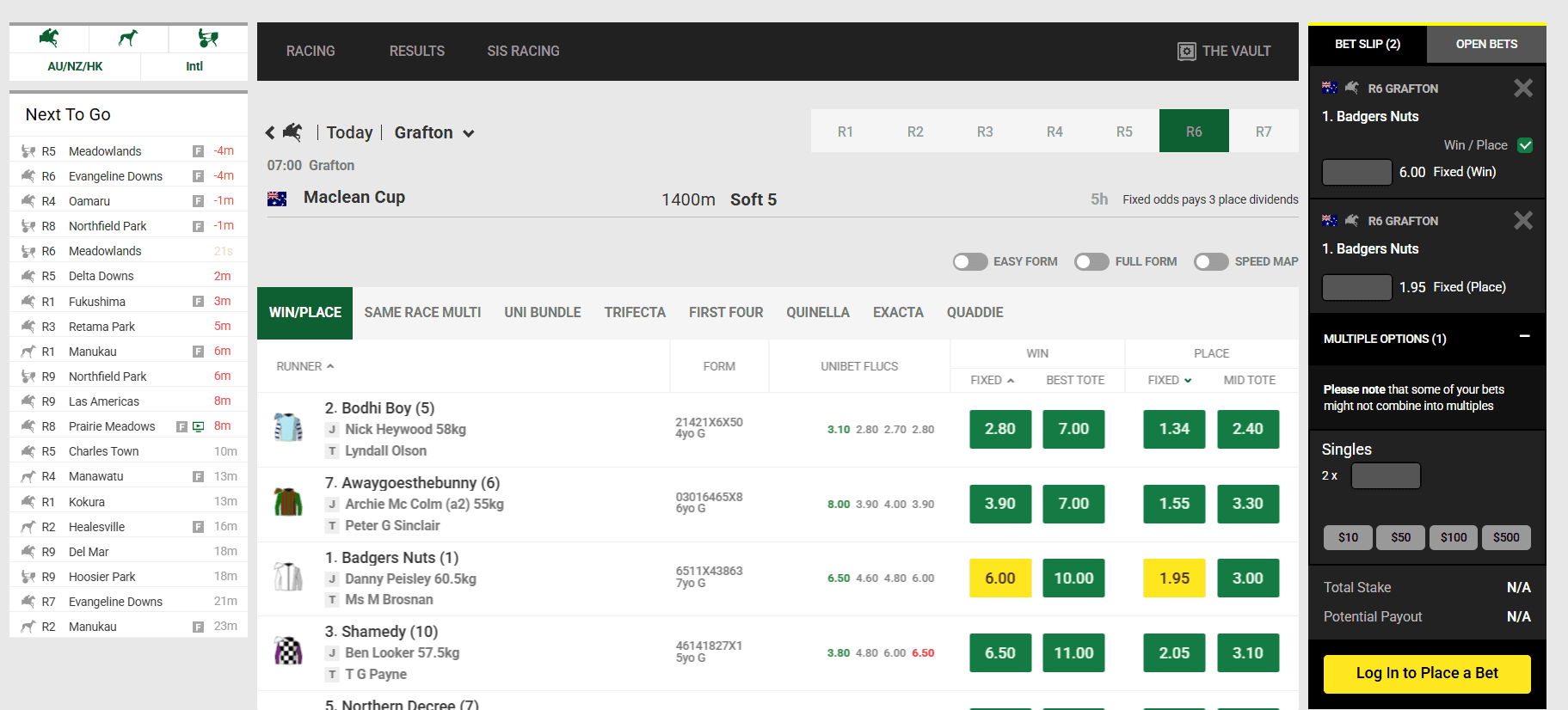Open R9 Las Americas next race
This screenshot has width=1568, height=710.
tap(128, 401)
